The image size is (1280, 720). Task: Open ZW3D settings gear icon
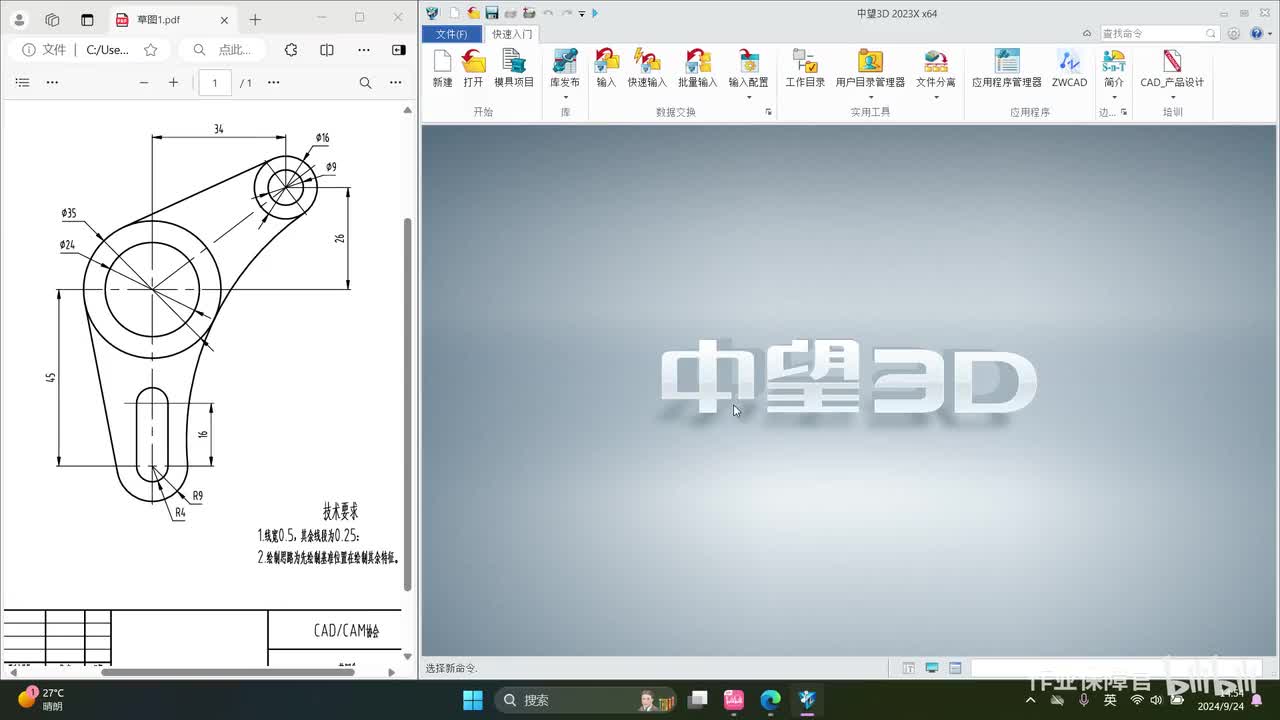(1234, 34)
